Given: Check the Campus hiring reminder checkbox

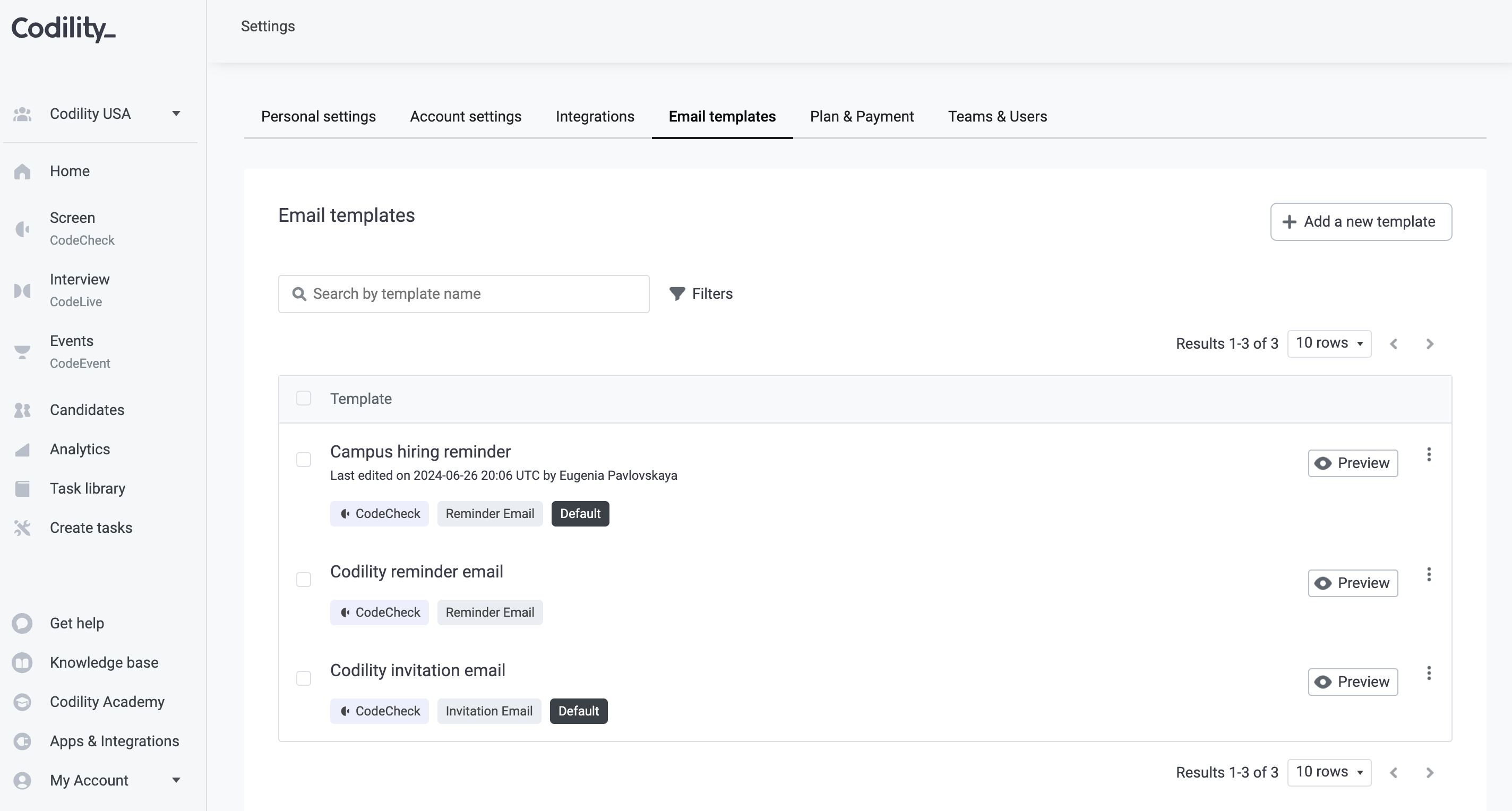Looking at the screenshot, I should click(x=304, y=460).
